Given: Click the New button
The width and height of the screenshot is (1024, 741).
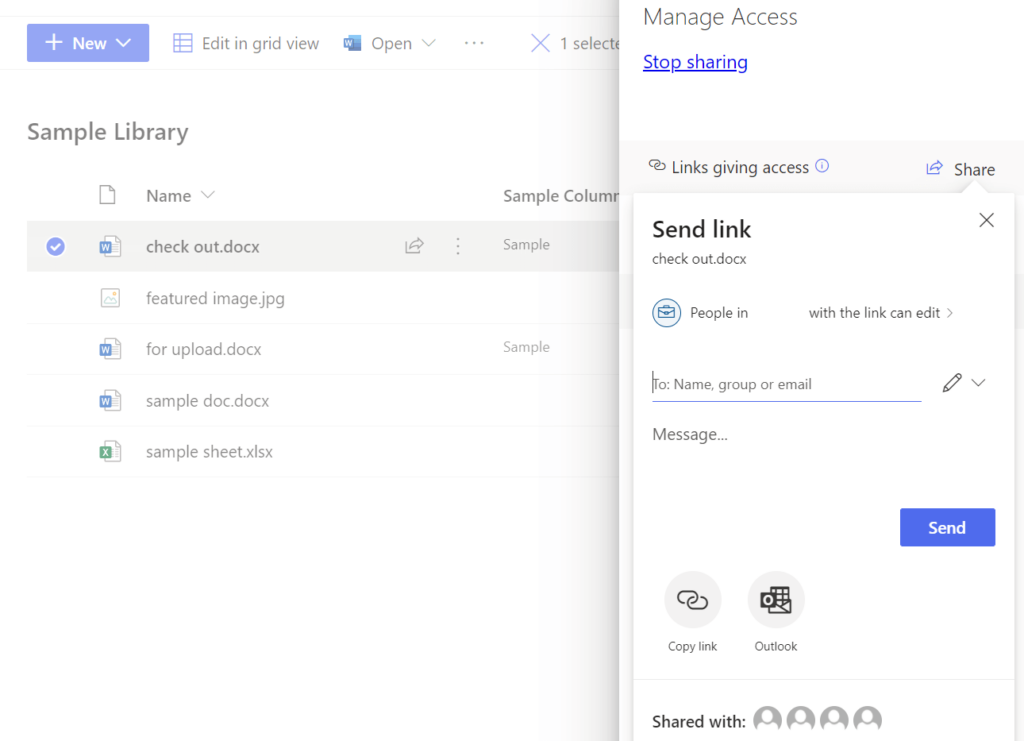Looking at the screenshot, I should point(88,43).
